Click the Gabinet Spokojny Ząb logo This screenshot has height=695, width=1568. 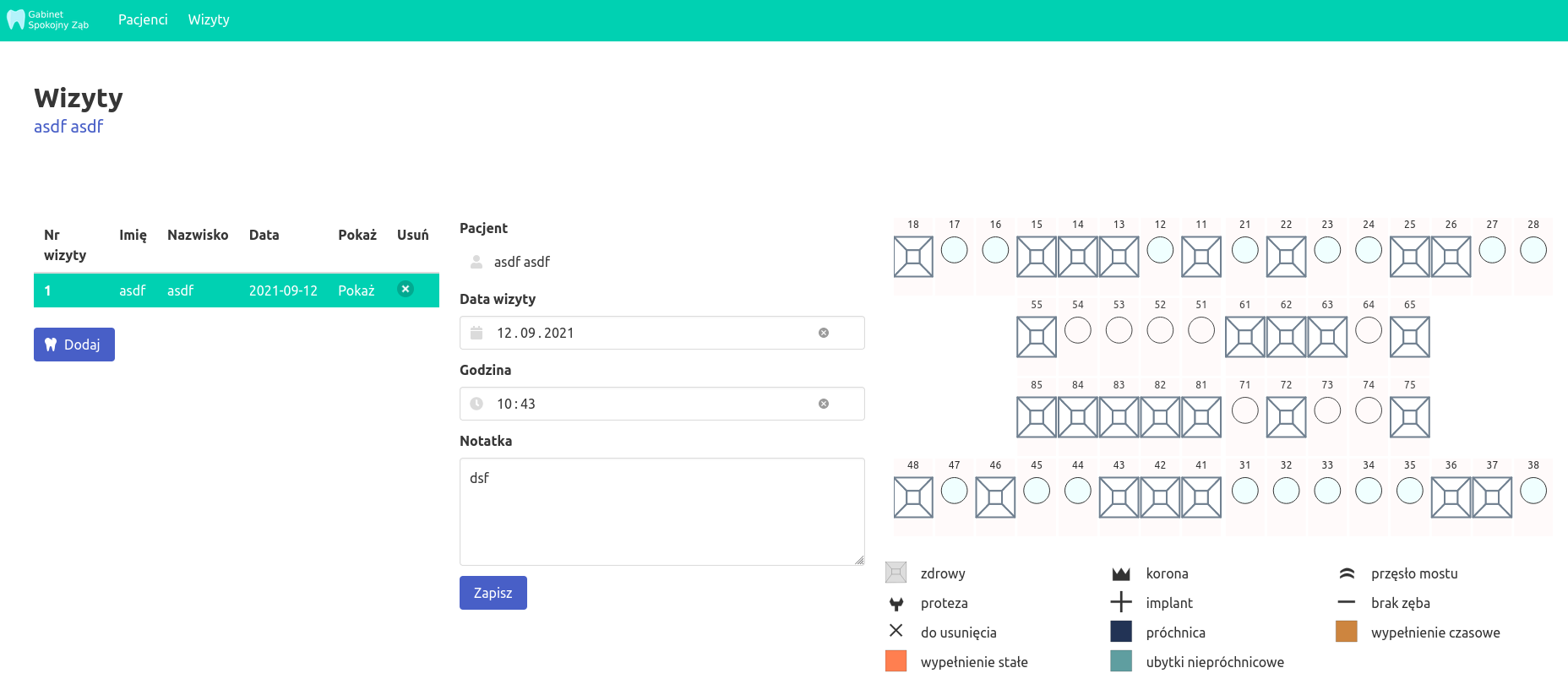[48, 19]
